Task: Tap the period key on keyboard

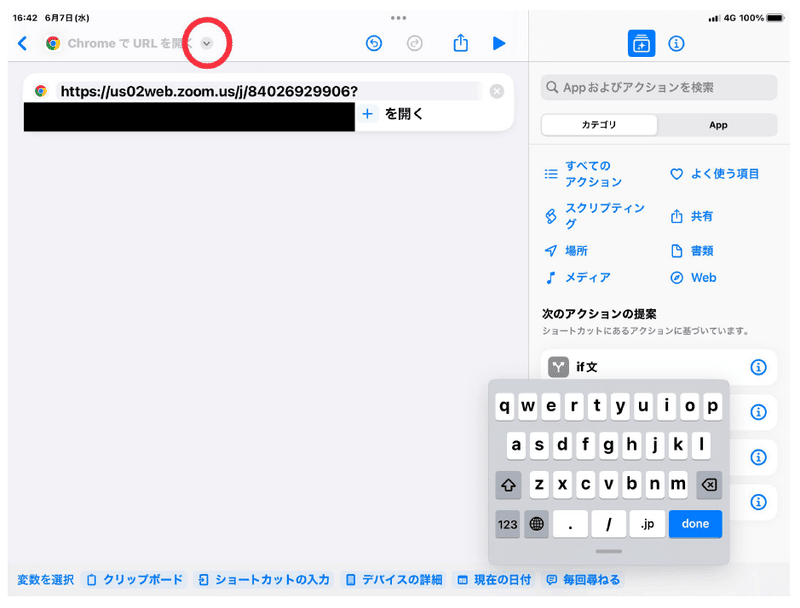Action: [570, 524]
